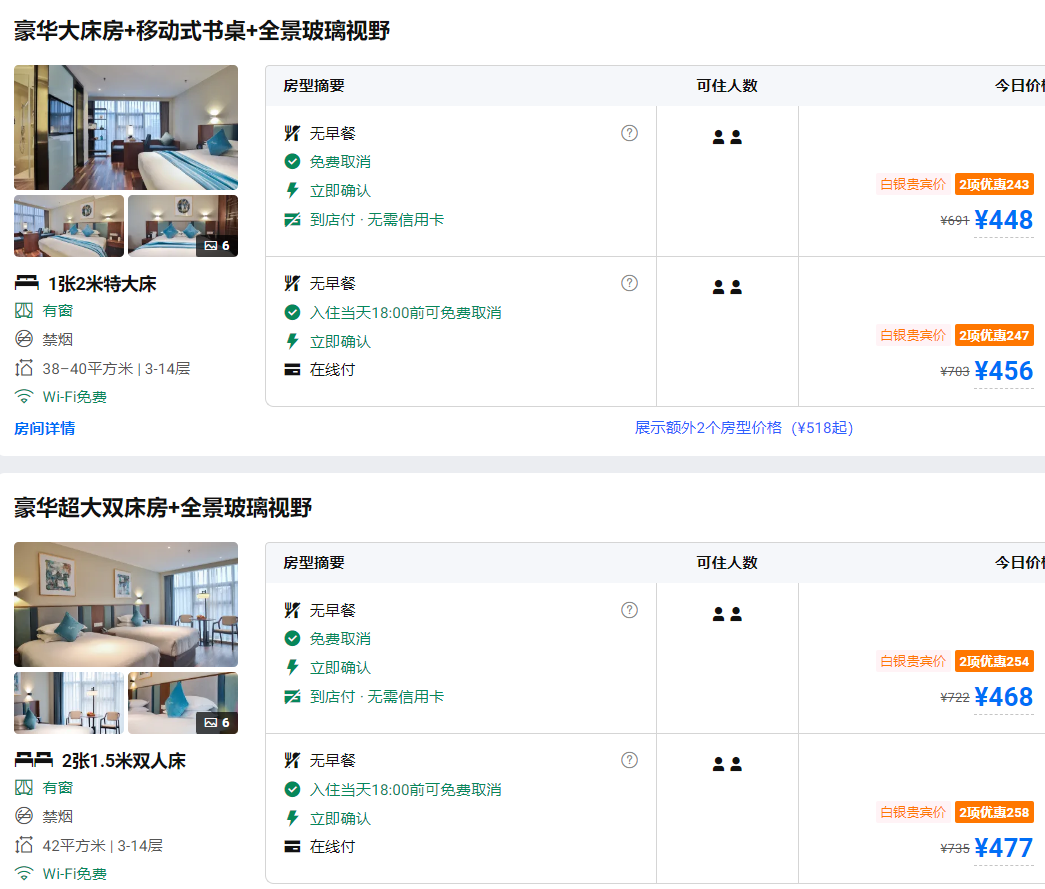This screenshot has height=889, width=1045.
Task: Open help icon for ¥468 room rate
Action: point(629,610)
